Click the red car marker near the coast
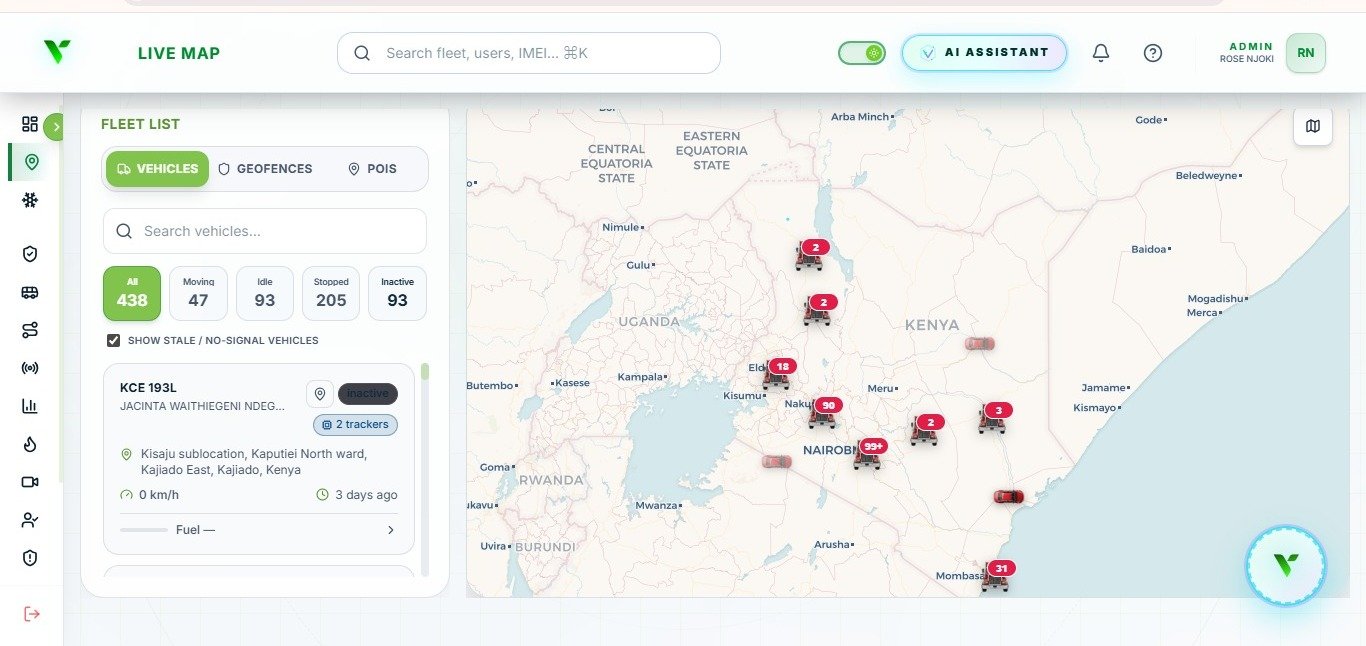This screenshot has width=1366, height=646. pyautogui.click(x=1008, y=496)
